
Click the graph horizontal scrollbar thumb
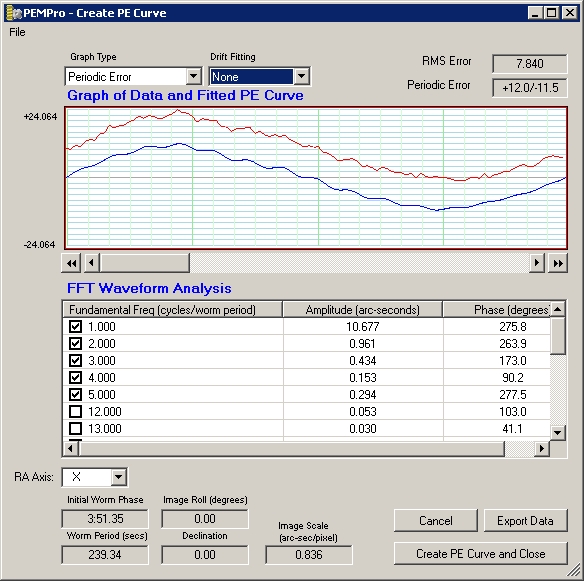pos(145,263)
